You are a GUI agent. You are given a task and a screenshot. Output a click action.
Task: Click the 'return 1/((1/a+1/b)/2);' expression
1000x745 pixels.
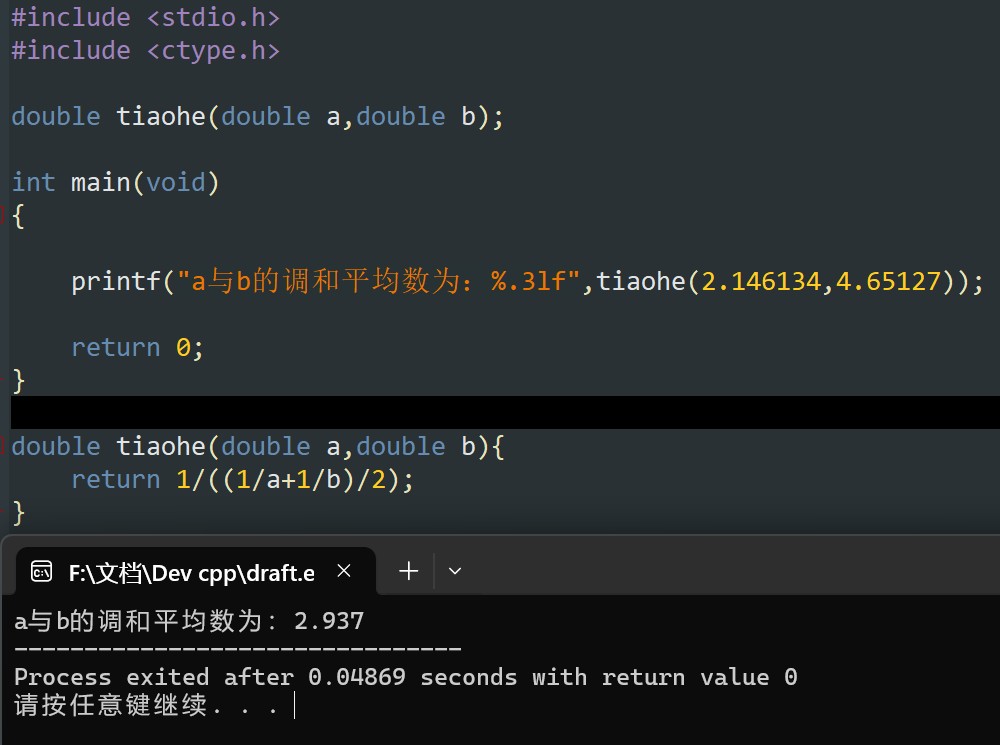242,480
